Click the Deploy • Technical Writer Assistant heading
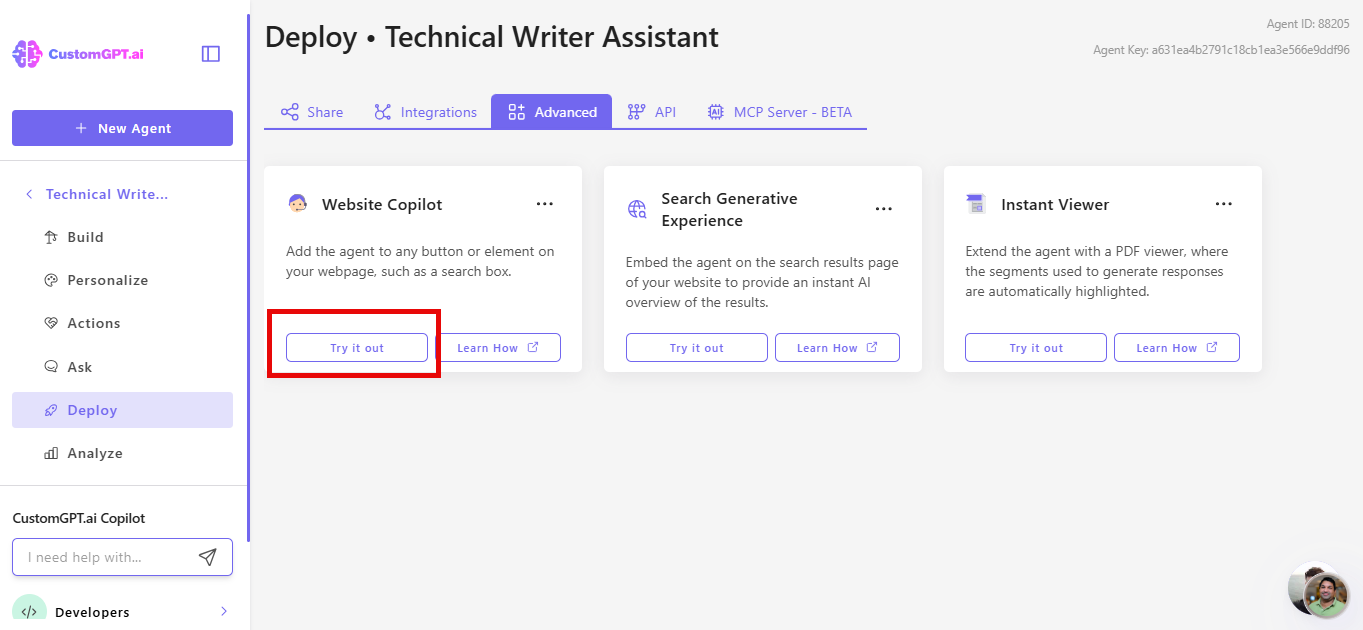 click(492, 38)
